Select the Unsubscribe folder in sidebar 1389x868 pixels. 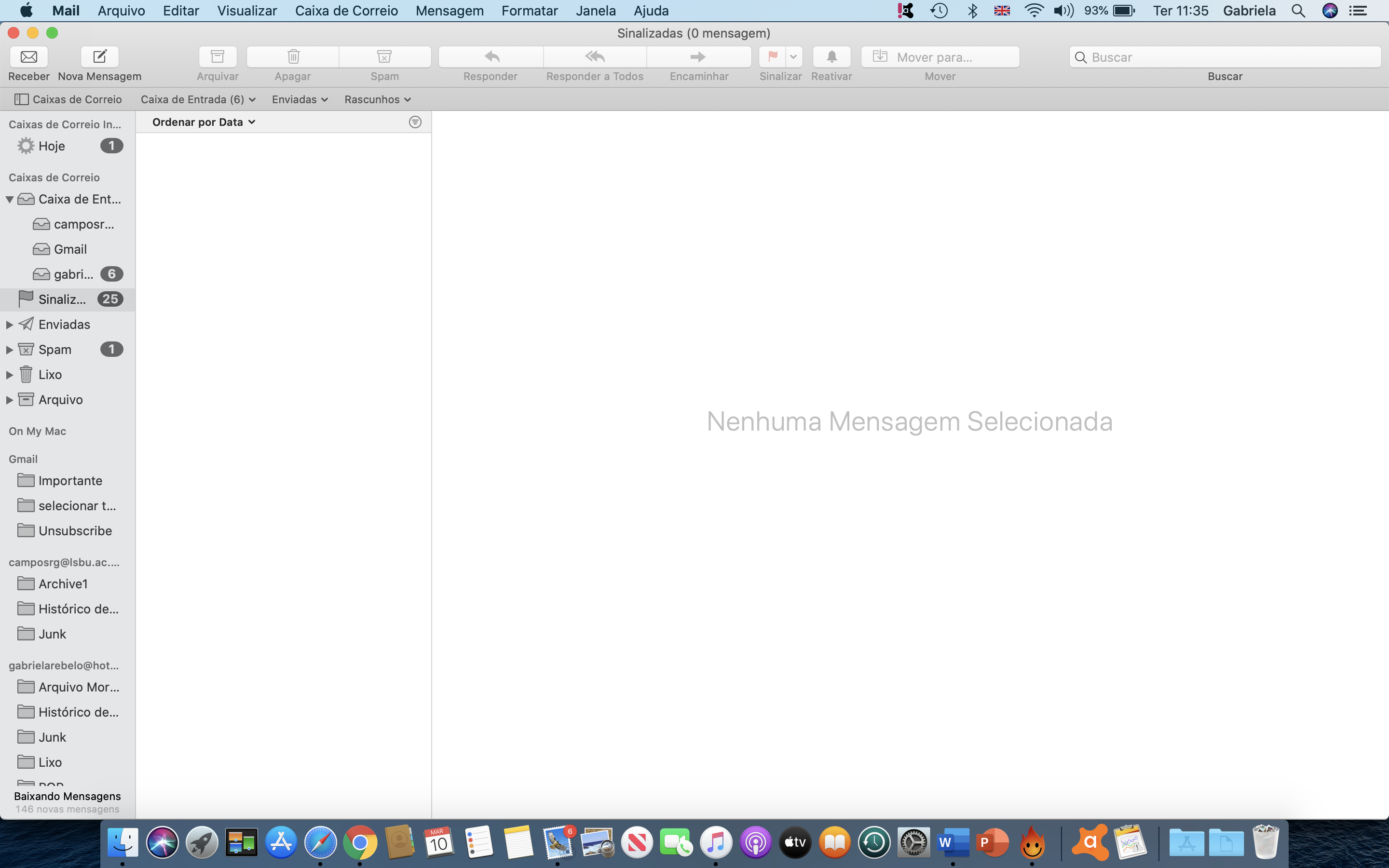[75, 530]
